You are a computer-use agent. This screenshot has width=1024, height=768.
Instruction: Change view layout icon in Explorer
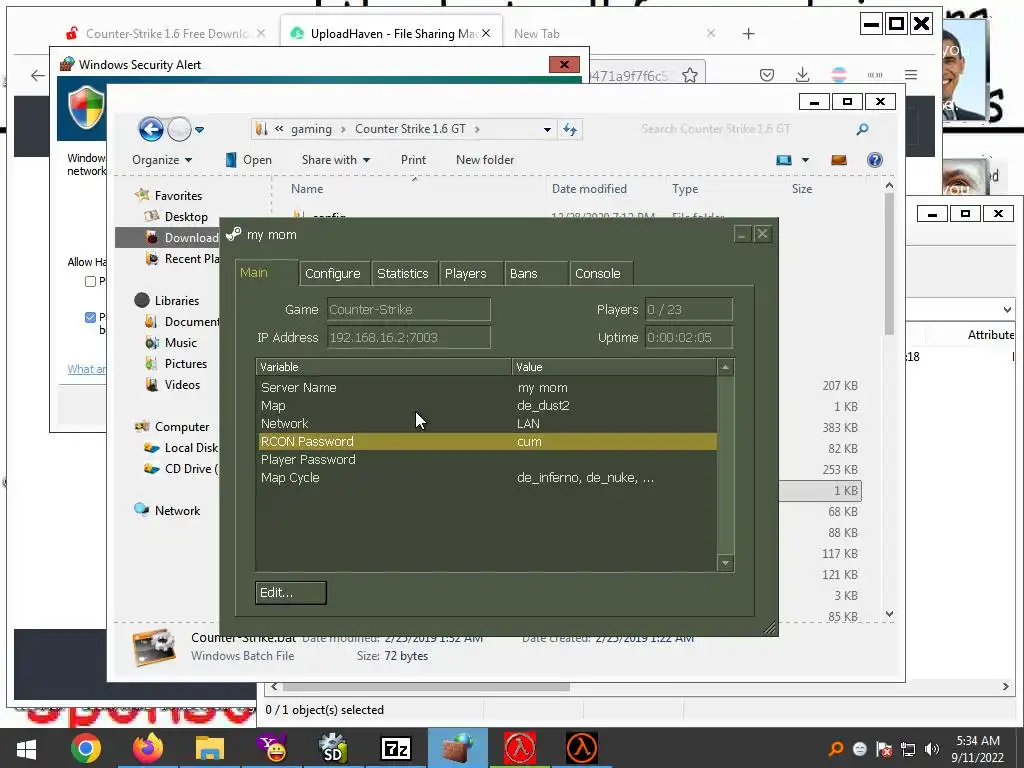pyautogui.click(x=784, y=160)
